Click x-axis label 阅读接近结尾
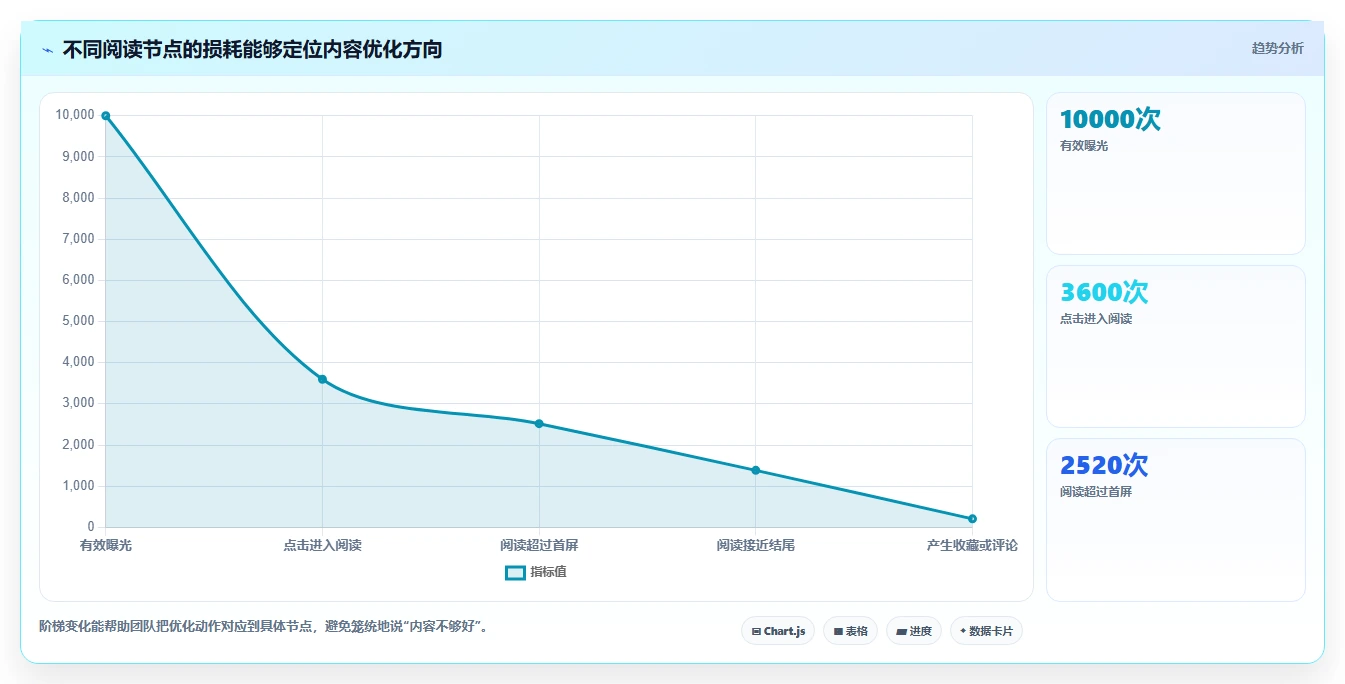Image resolution: width=1345 pixels, height=684 pixels. coord(755,545)
